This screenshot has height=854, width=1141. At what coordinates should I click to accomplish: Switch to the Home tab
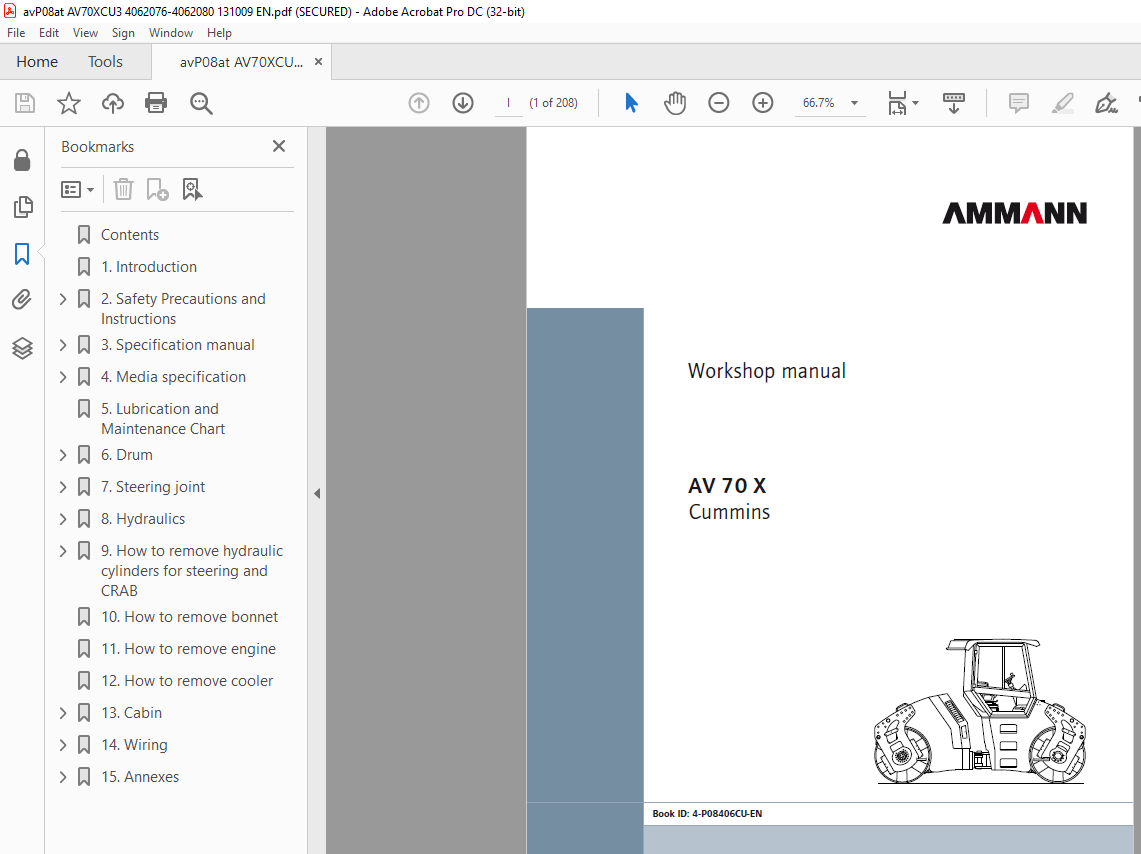tap(37, 62)
